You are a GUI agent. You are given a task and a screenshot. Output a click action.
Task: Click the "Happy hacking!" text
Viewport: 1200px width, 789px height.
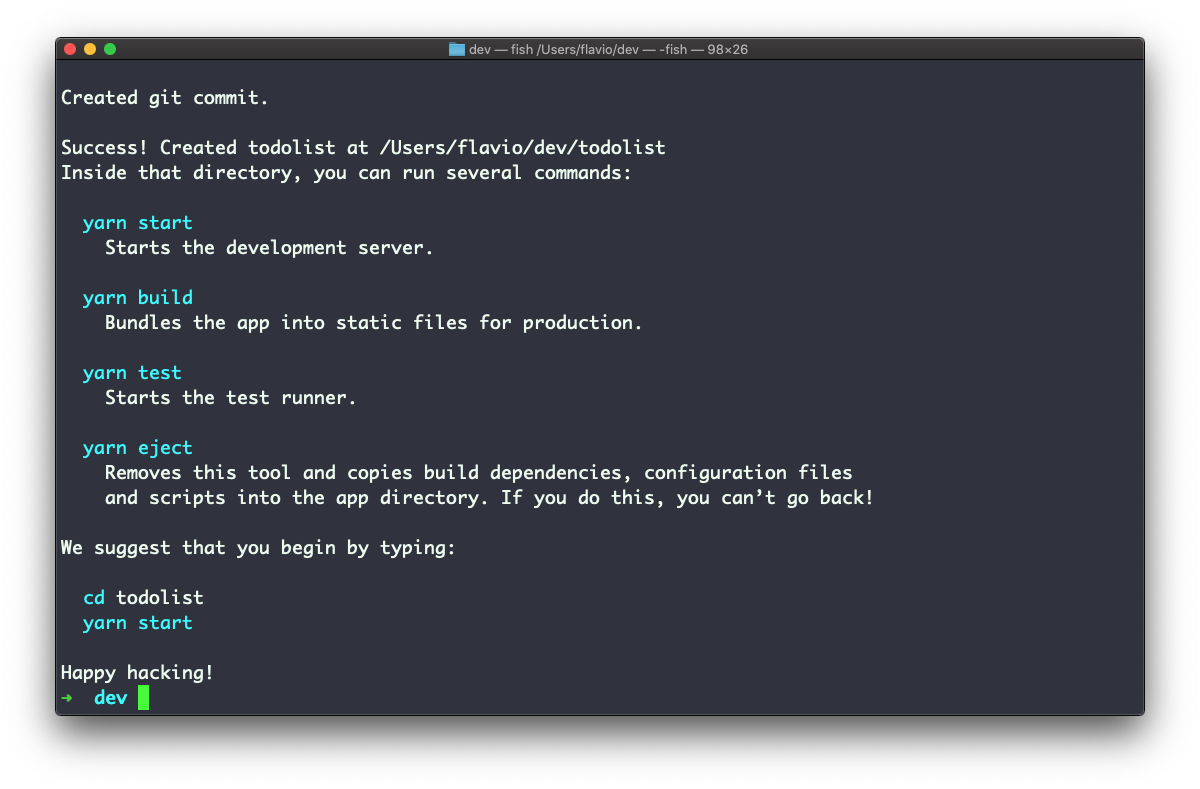click(x=137, y=672)
